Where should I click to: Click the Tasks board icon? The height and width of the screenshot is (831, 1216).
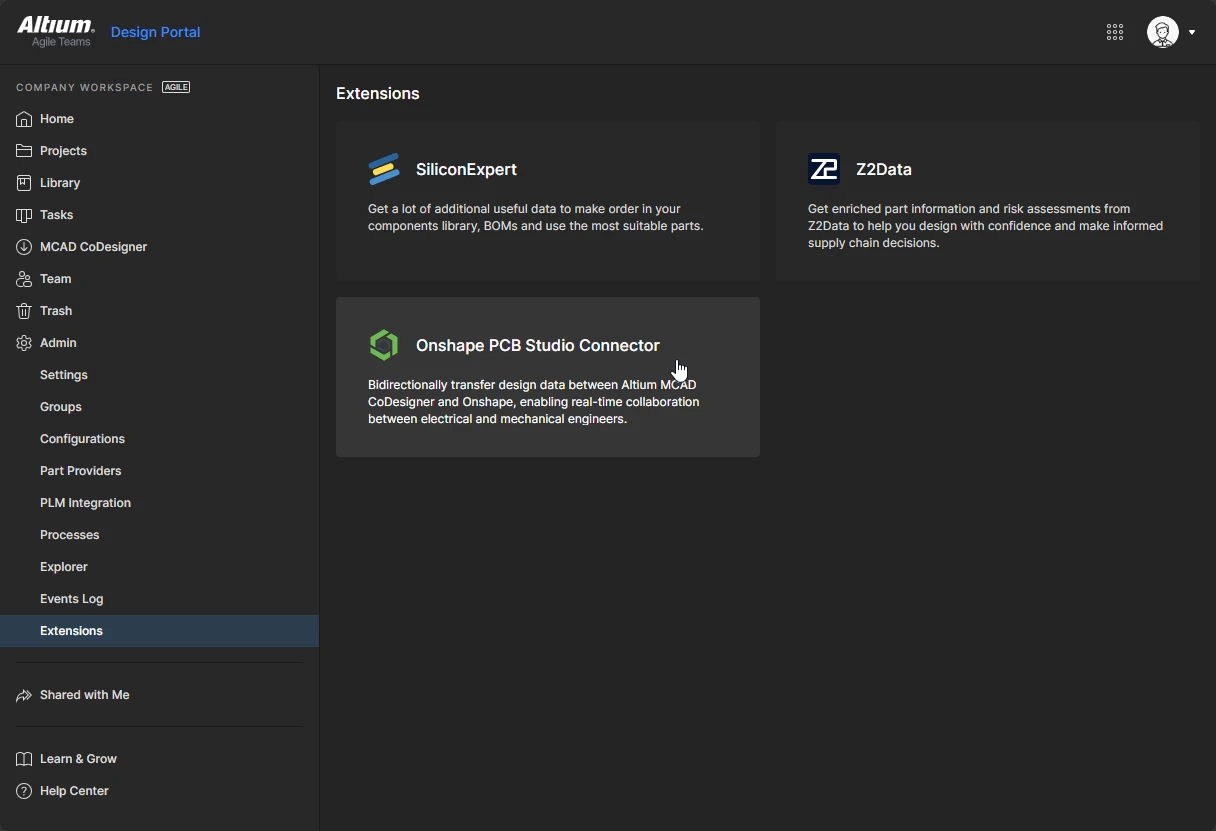coord(24,215)
